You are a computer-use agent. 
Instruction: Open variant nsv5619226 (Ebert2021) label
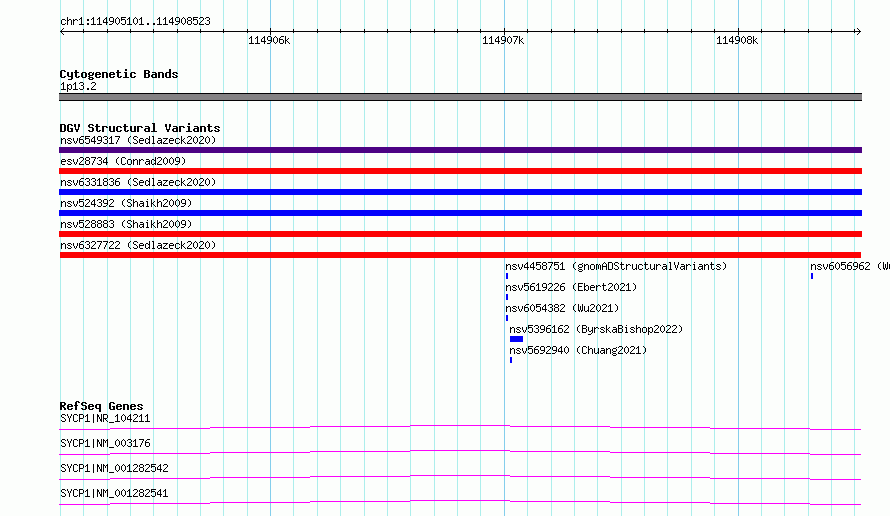(x=571, y=287)
